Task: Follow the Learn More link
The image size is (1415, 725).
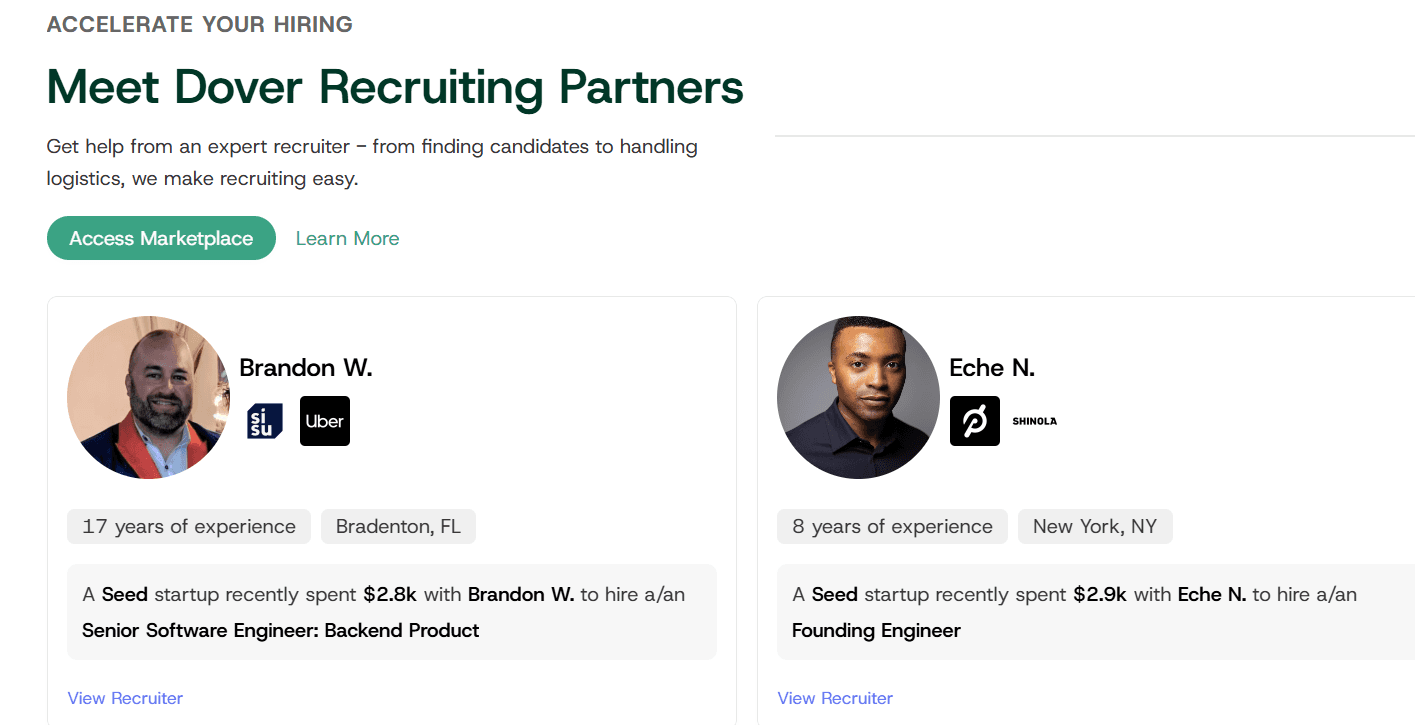Action: coord(347,238)
